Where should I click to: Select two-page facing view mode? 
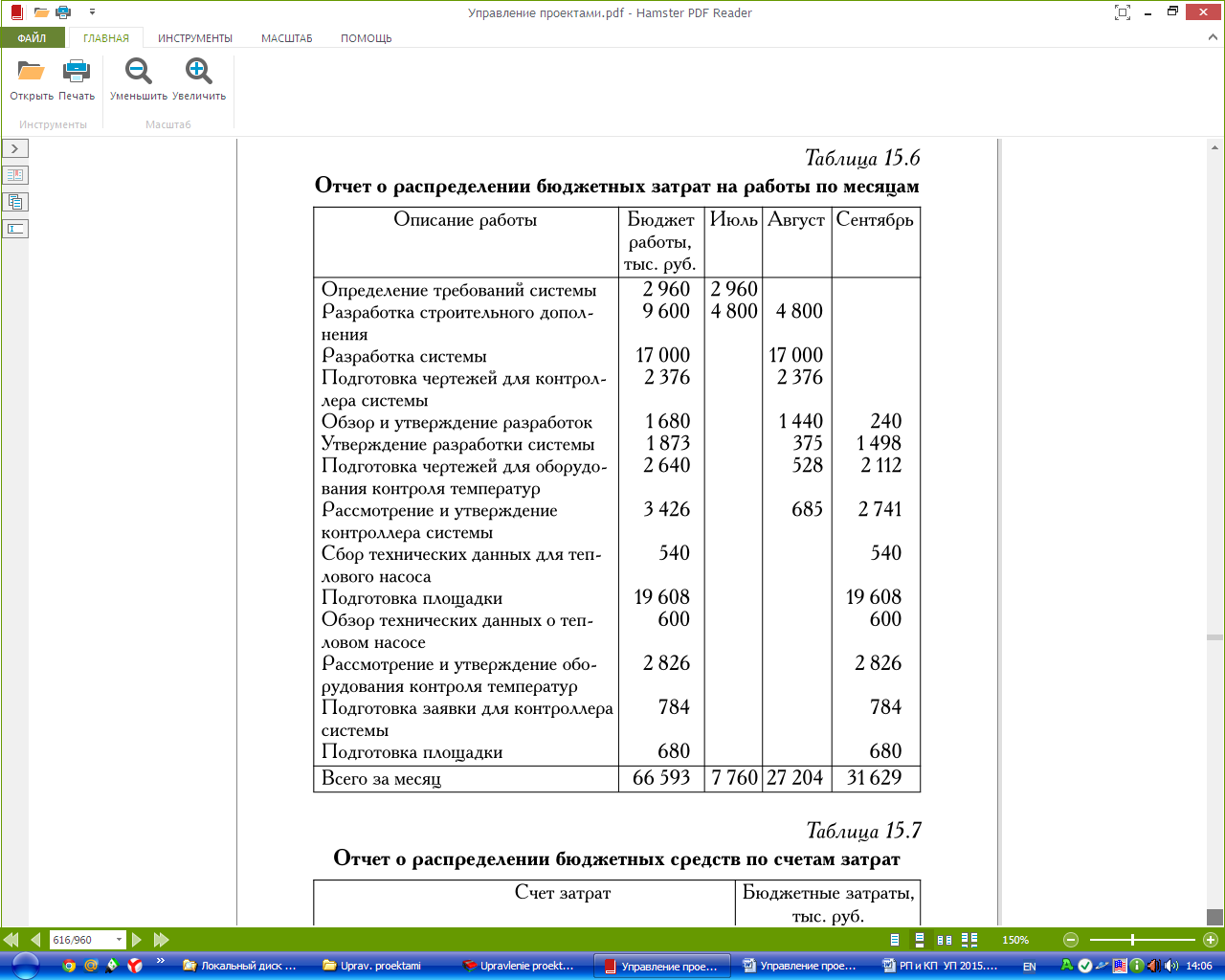945,940
